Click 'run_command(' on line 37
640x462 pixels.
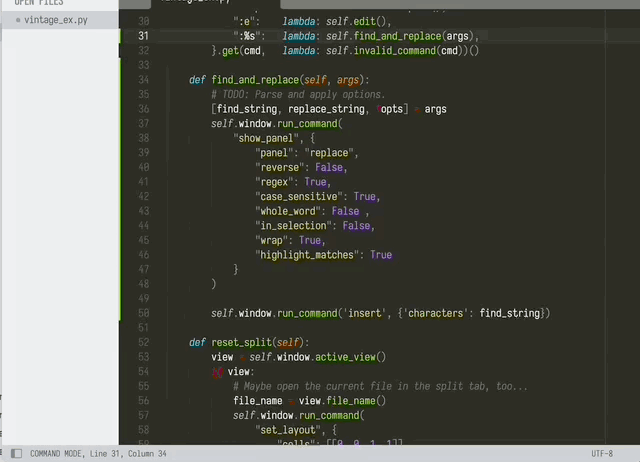pyautogui.click(x=310, y=123)
